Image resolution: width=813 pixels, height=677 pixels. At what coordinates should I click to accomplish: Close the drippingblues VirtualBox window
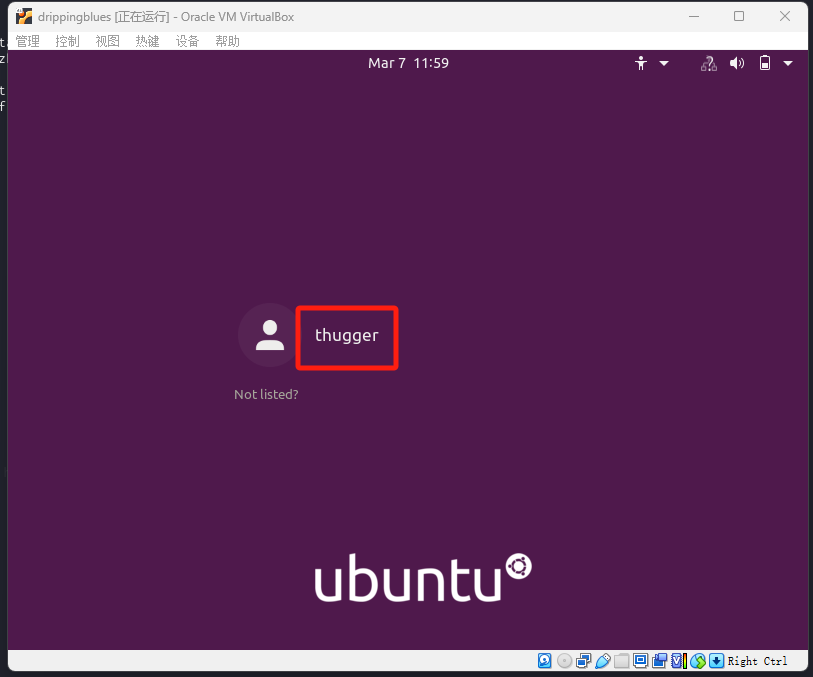point(784,17)
